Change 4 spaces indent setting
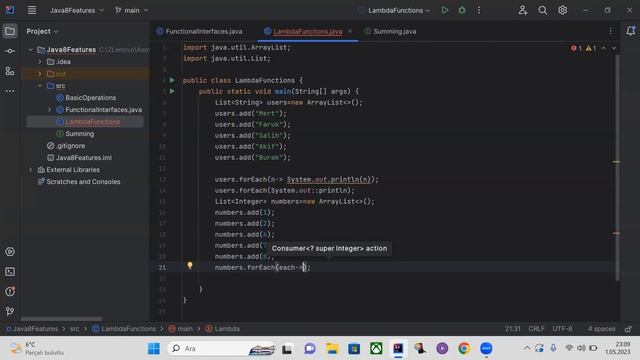The image size is (640, 360). (601, 329)
